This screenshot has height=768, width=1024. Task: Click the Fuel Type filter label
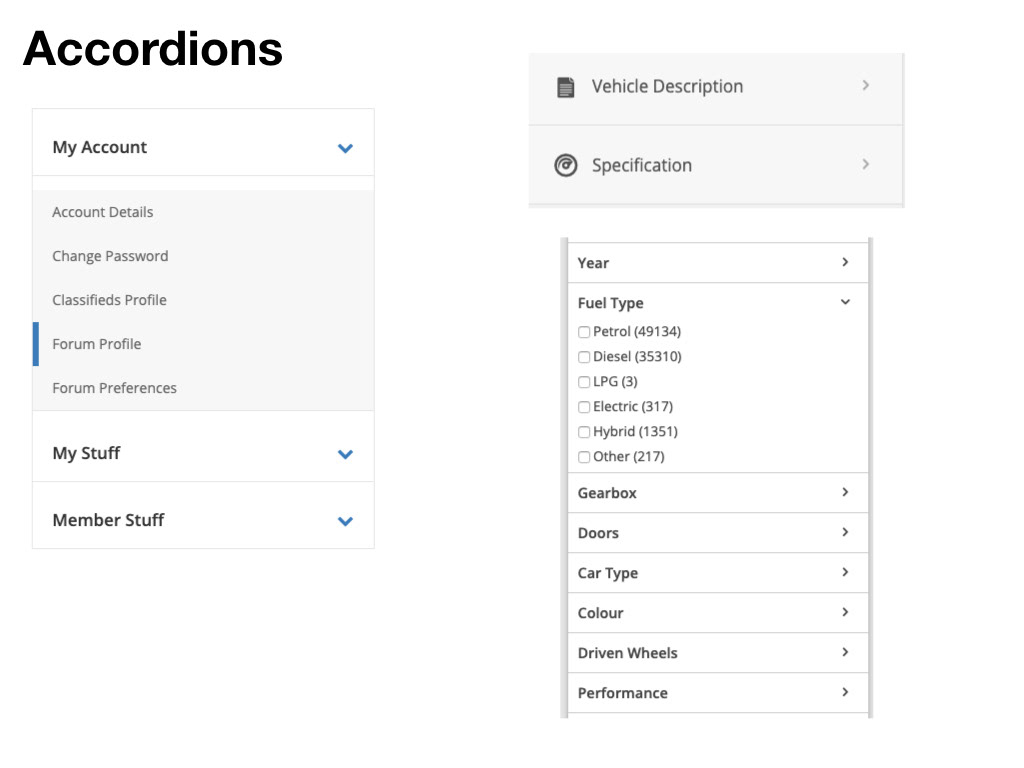click(611, 303)
